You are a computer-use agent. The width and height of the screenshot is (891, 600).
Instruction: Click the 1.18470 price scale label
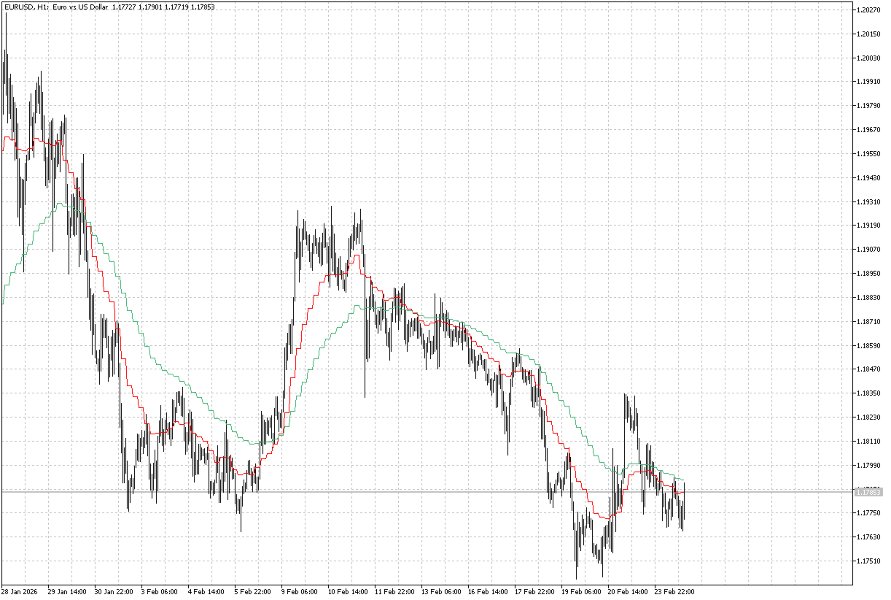pos(866,367)
